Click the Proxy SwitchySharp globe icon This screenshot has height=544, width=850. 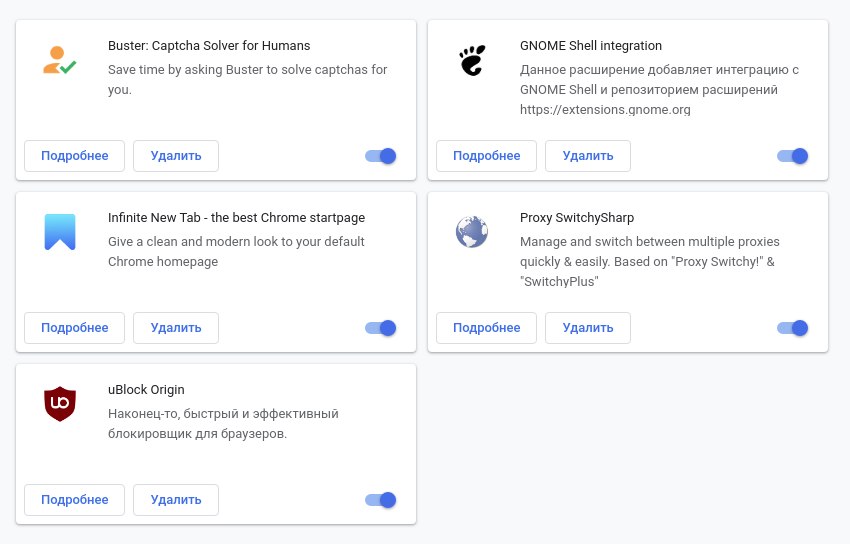pyautogui.click(x=472, y=232)
